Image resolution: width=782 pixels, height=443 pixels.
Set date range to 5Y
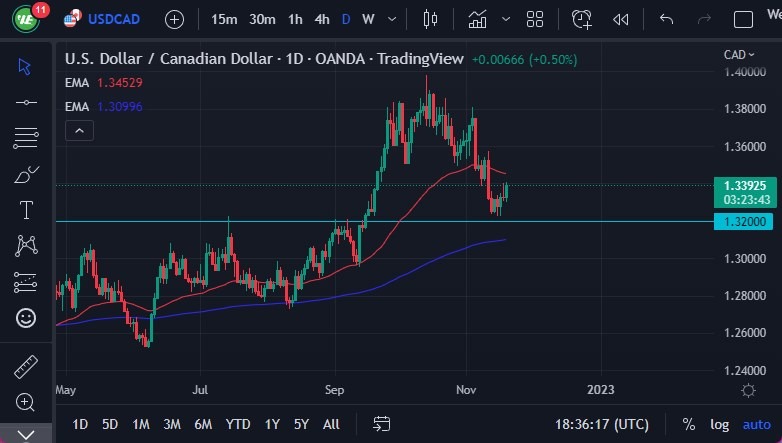pyautogui.click(x=301, y=424)
